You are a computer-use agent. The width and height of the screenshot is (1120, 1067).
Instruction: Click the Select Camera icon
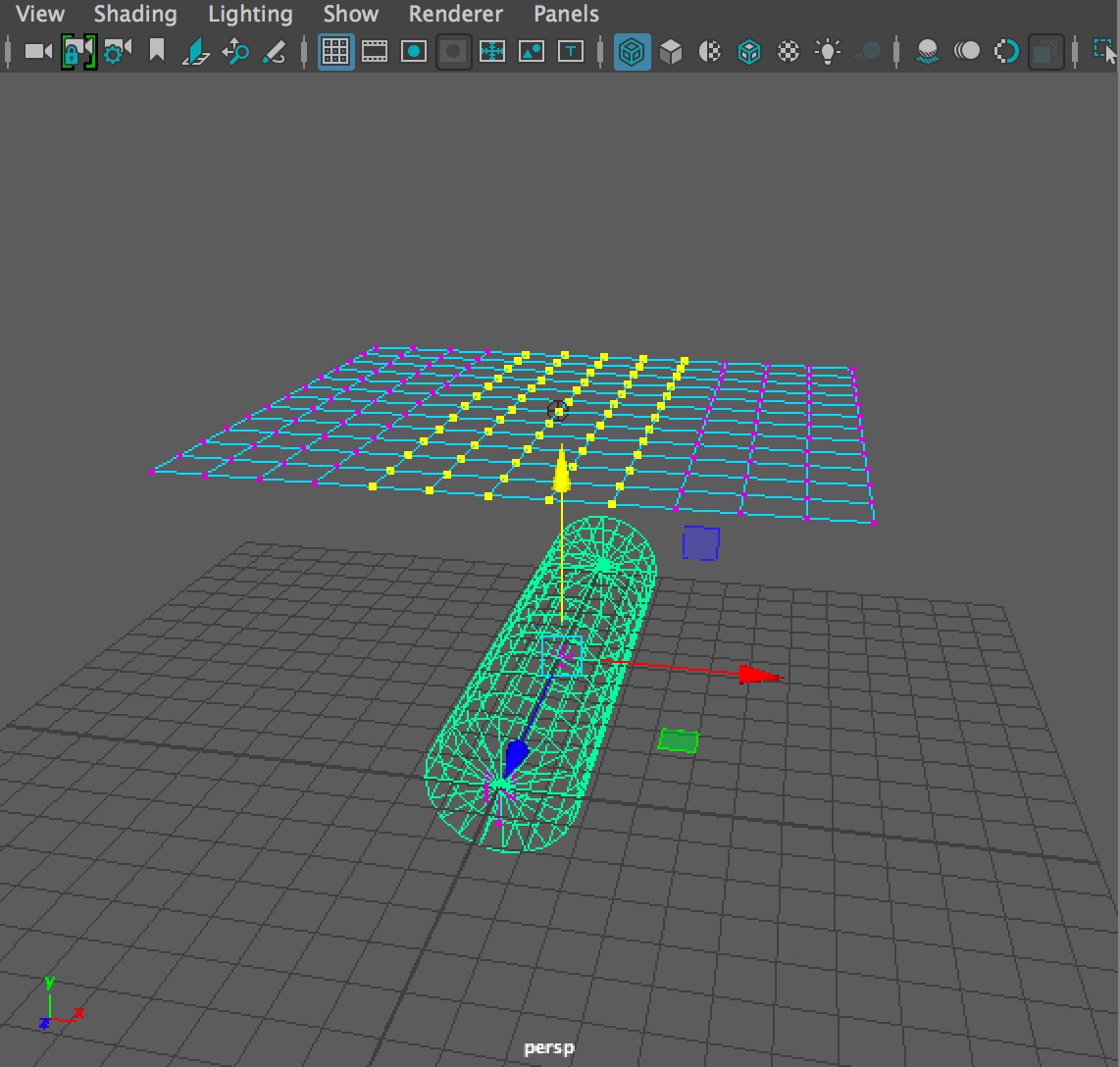[38, 51]
